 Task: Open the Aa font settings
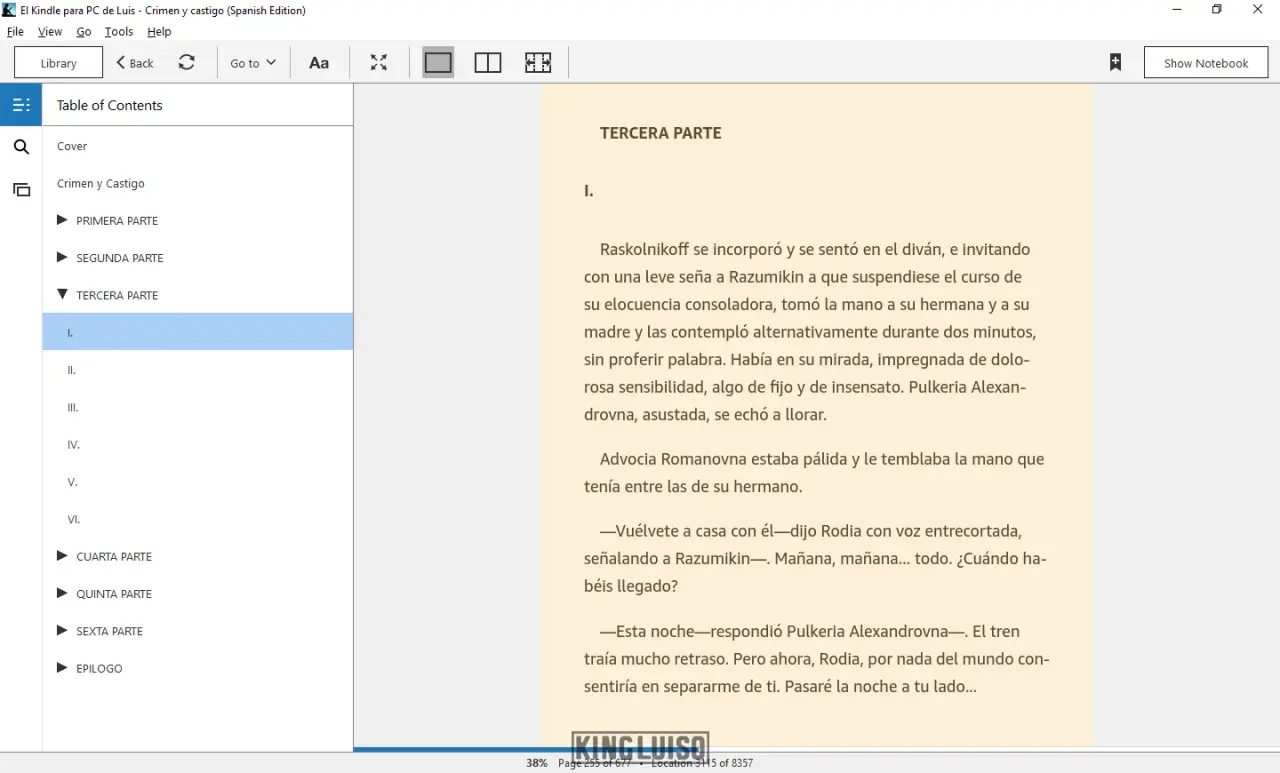coord(319,63)
